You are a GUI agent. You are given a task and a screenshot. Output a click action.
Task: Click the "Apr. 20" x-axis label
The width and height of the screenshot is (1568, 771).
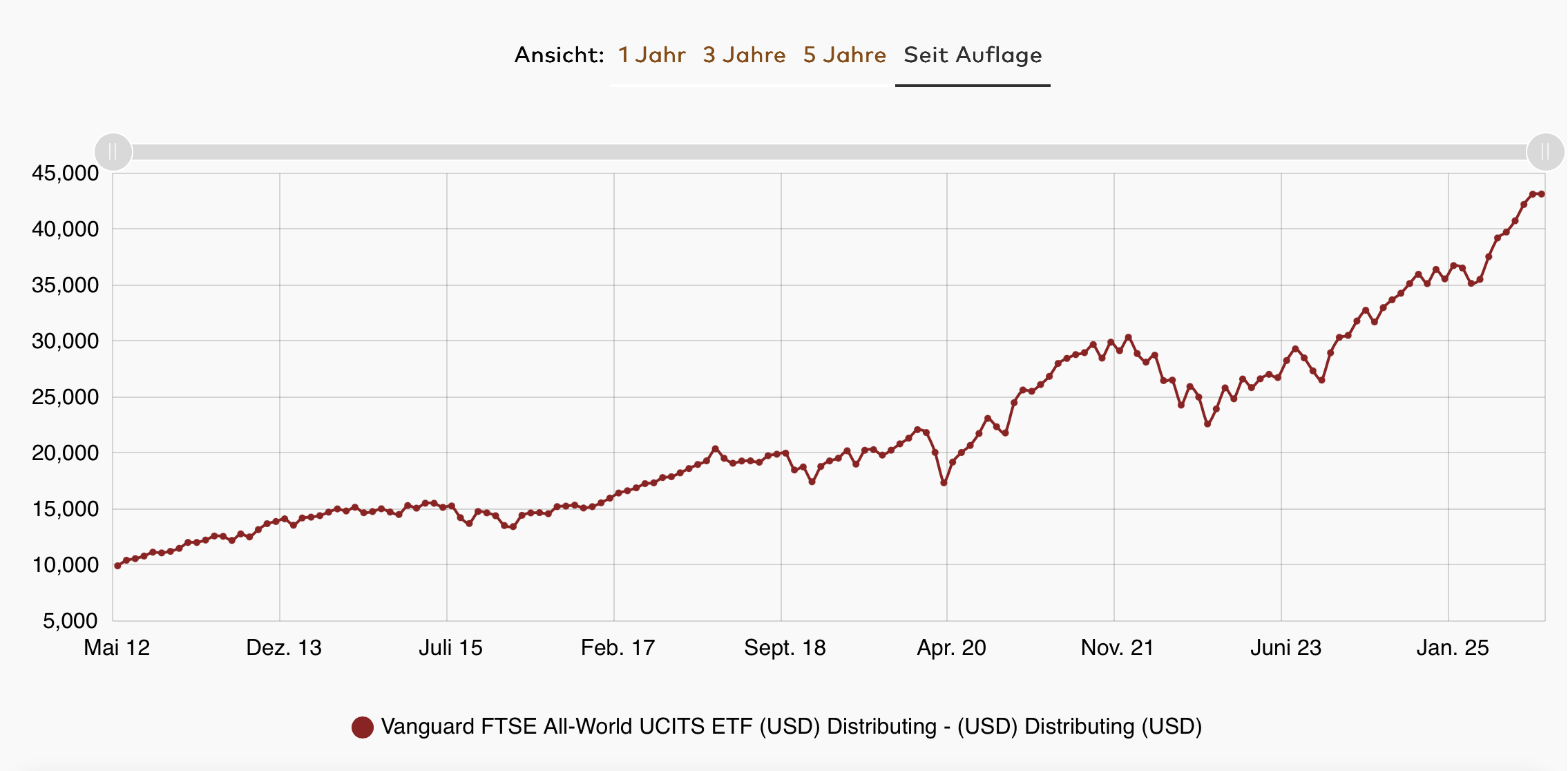(951, 648)
